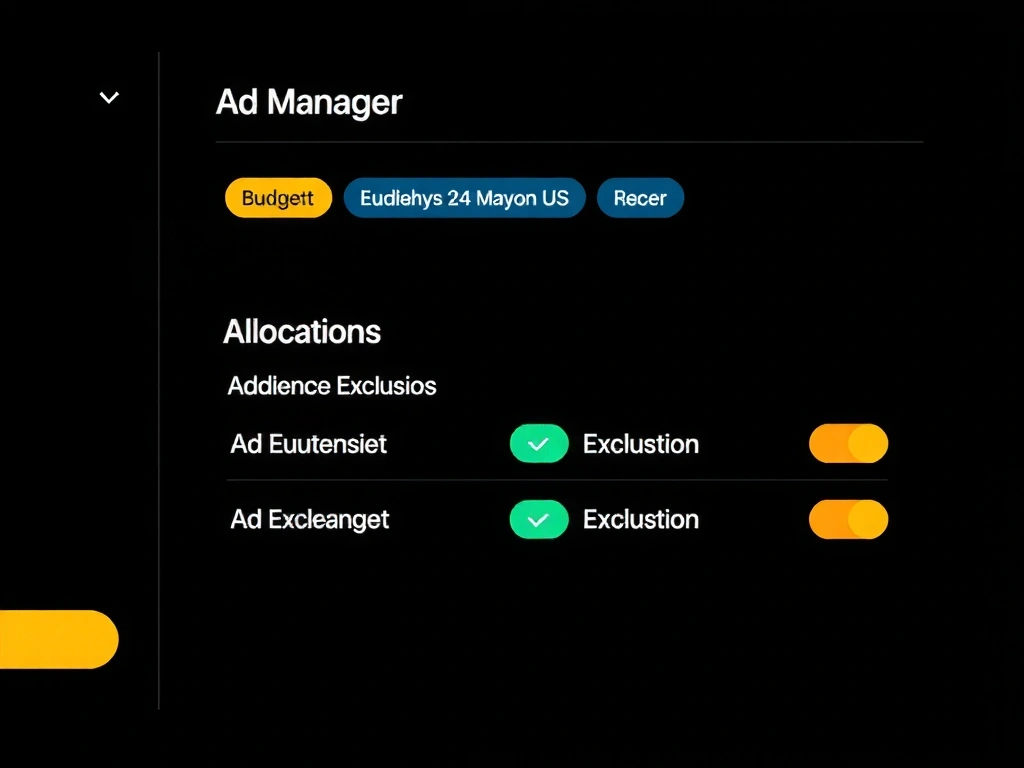Open the Eudiehys 24 Mayon US filter
Image resolution: width=1024 pixels, height=768 pixels.
point(464,198)
